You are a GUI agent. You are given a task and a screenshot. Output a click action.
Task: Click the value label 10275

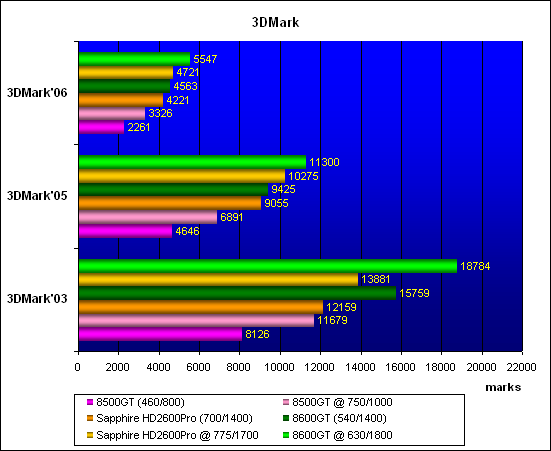(303, 176)
